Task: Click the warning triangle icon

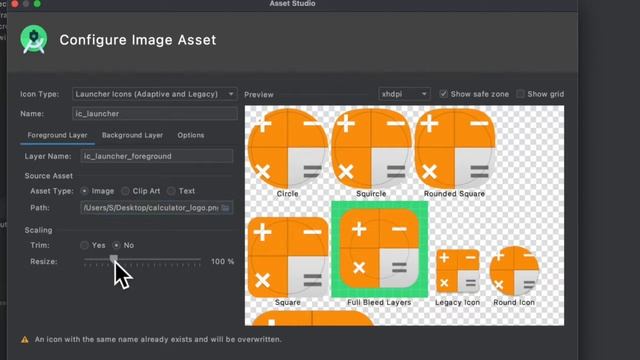Action: point(25,340)
